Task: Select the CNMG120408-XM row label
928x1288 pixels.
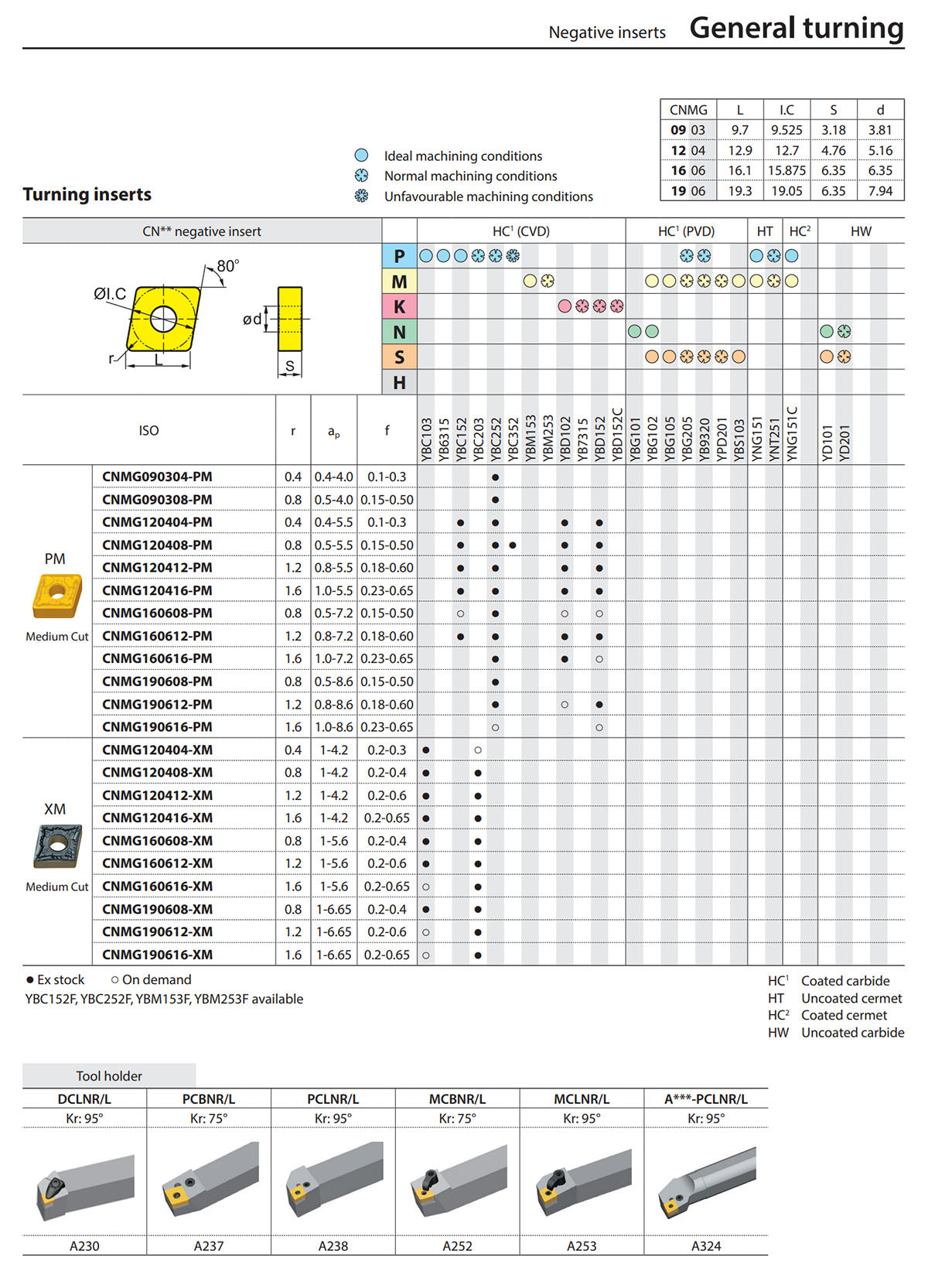Action: click(157, 772)
